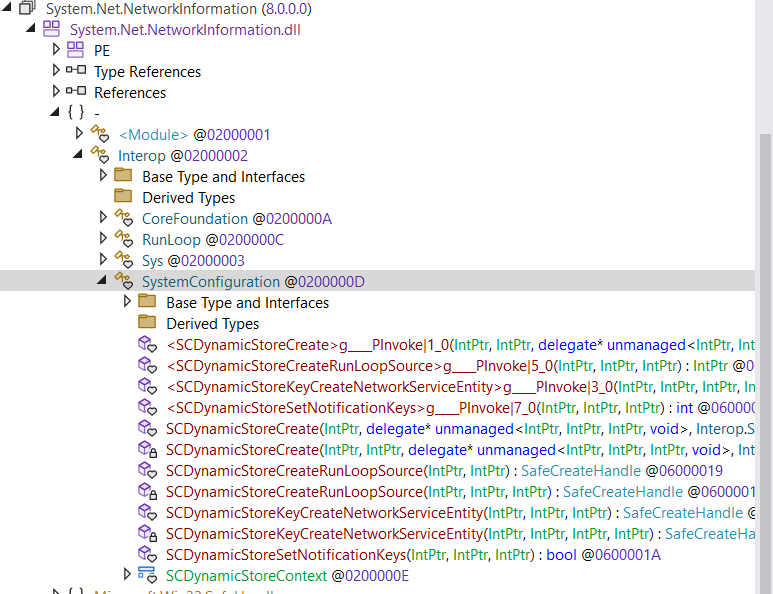Screen dimensions: 773x594
Task: Select the Derived Types item under Interop
Action: pyautogui.click(x=188, y=197)
